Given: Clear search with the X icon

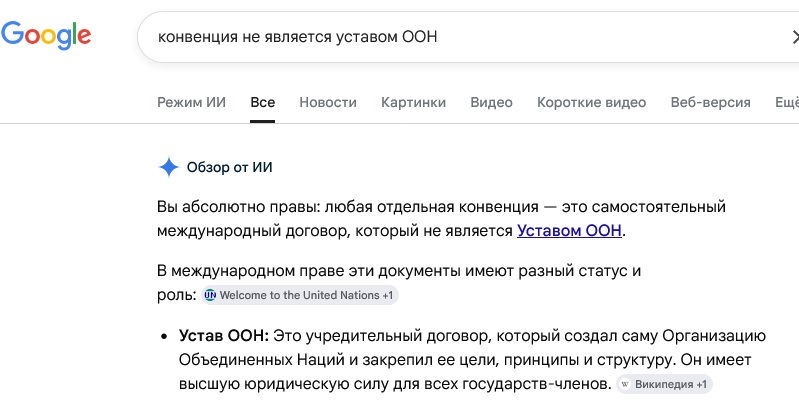Looking at the screenshot, I should pos(794,37).
